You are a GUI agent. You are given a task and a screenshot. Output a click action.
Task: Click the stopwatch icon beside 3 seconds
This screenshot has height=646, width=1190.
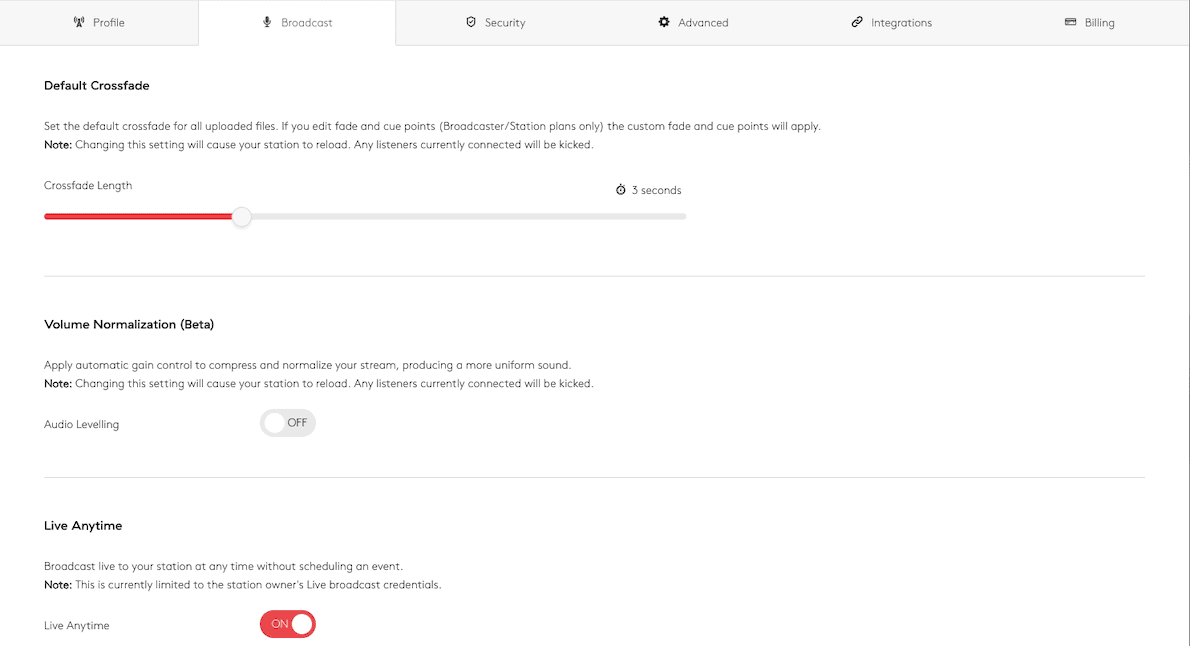621,190
